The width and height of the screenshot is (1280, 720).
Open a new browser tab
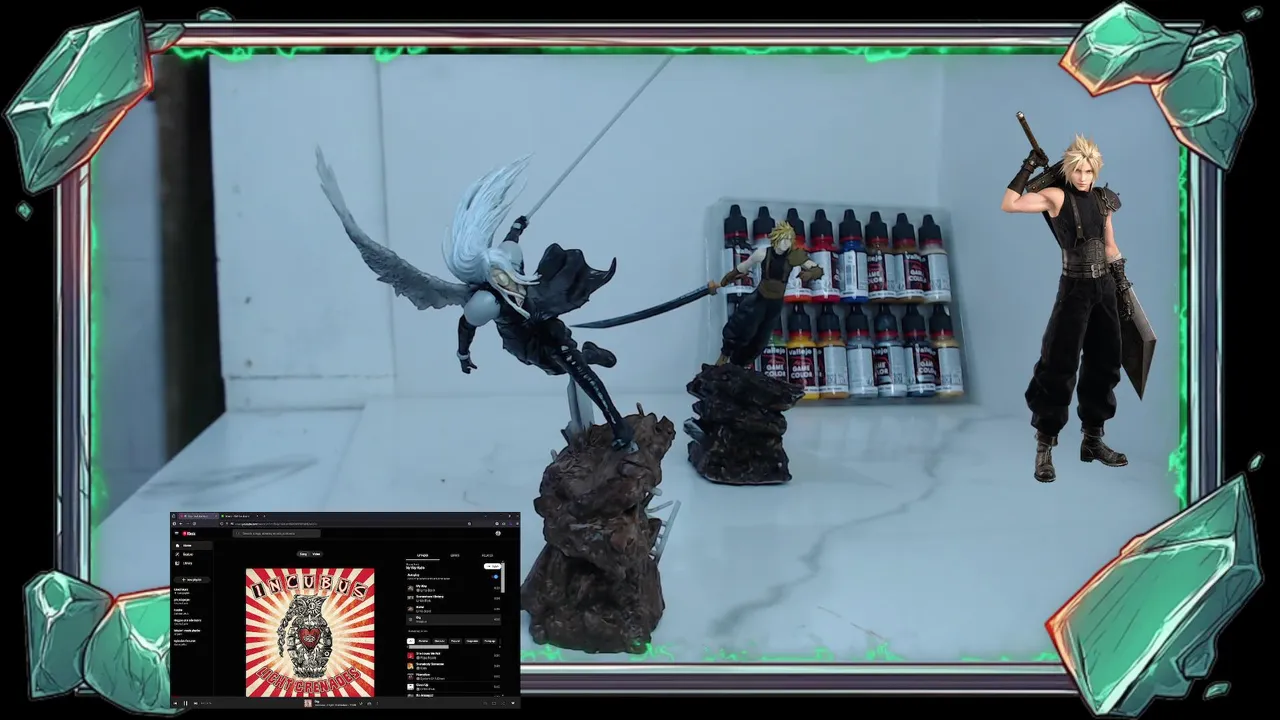tap(264, 516)
